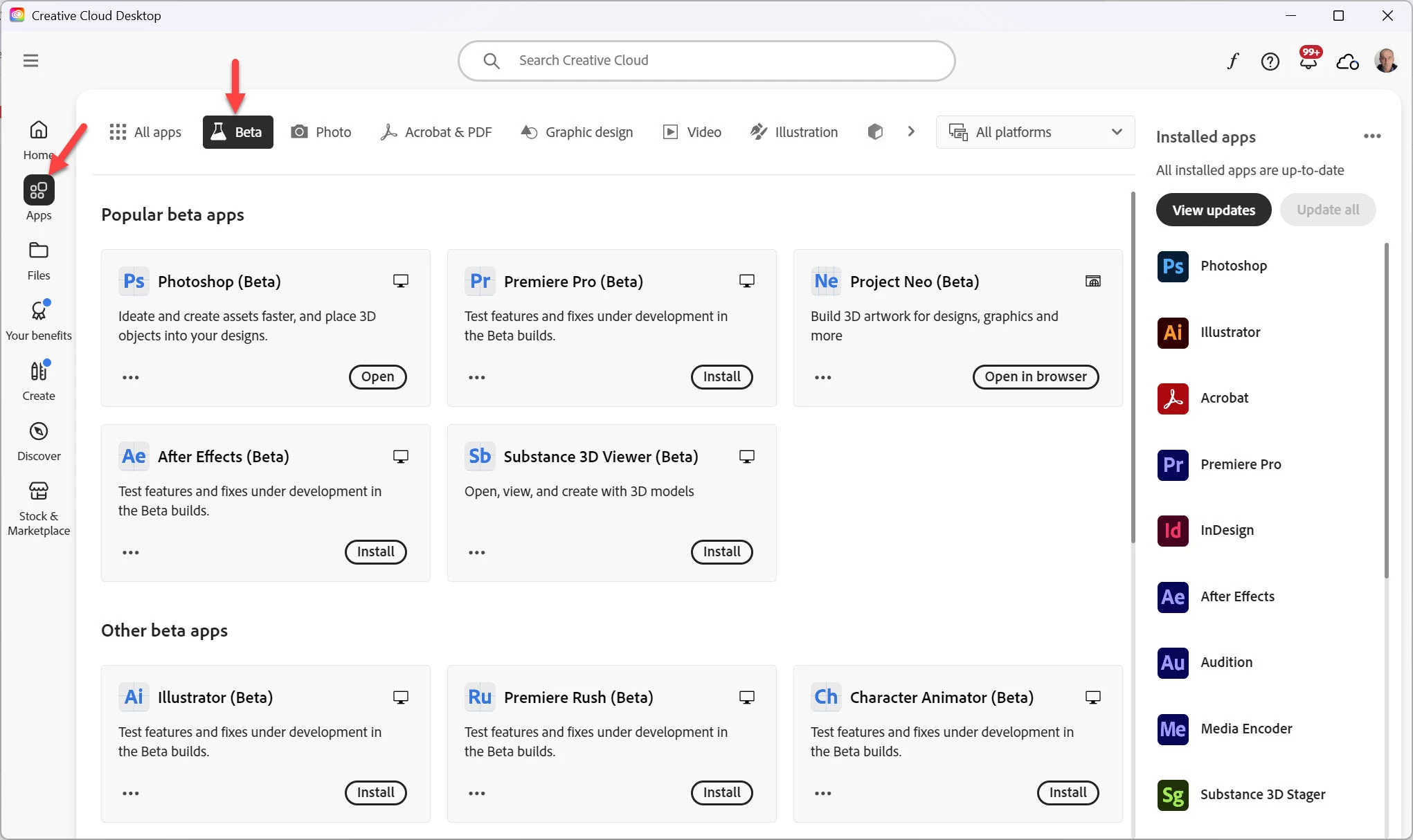
Task: Open more options for Photoshop (Beta) card
Action: click(131, 377)
